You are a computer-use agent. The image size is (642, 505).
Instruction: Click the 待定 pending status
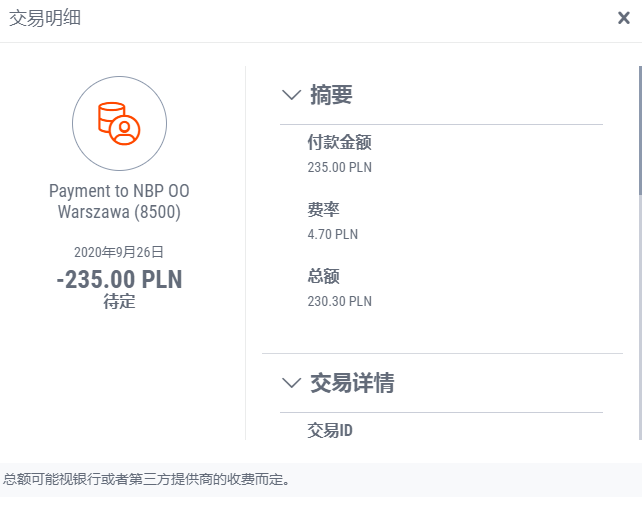point(119,301)
